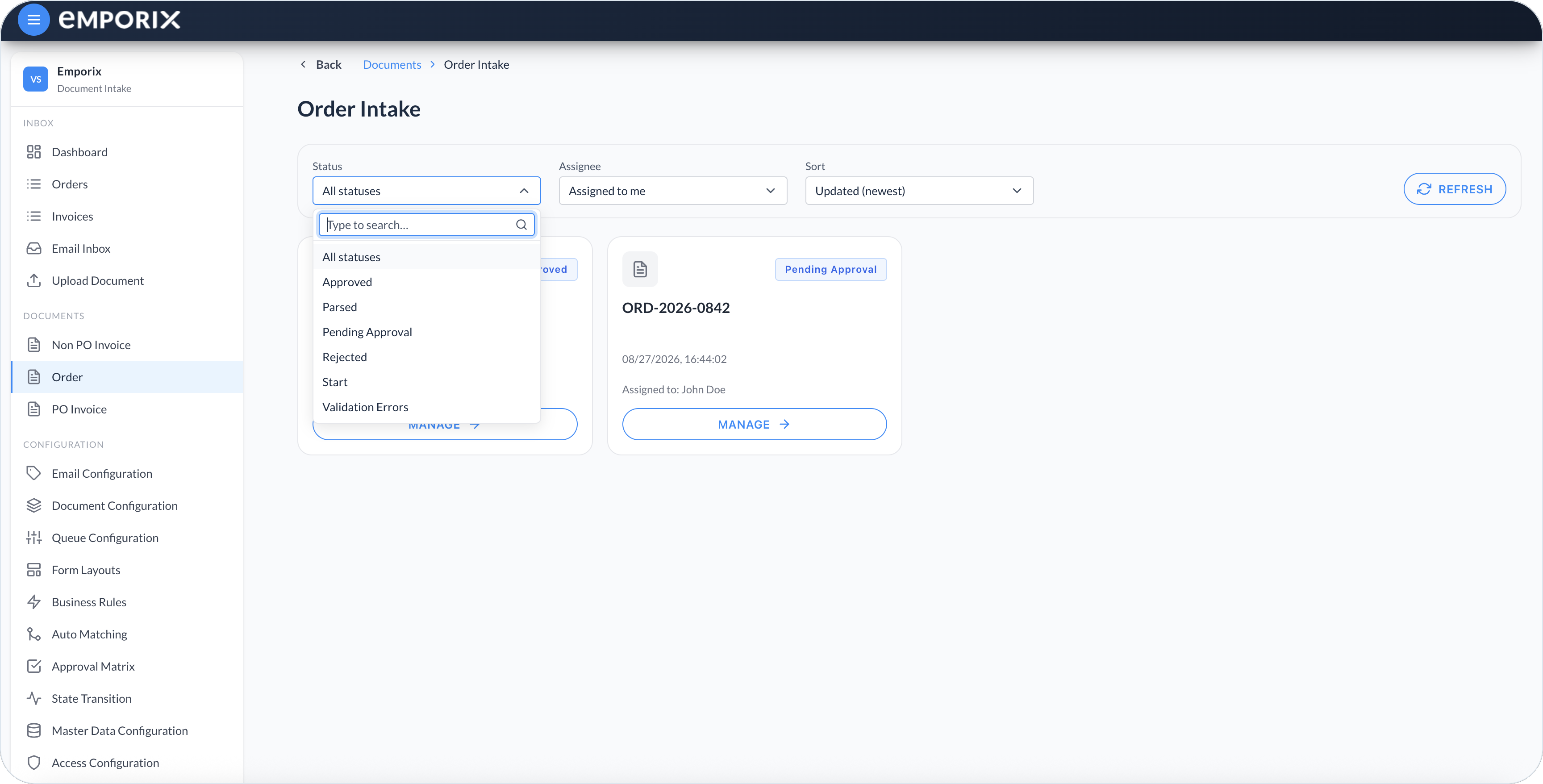The image size is (1543, 784).
Task: Click the ORD-2026-0842 order title
Action: pos(676,307)
